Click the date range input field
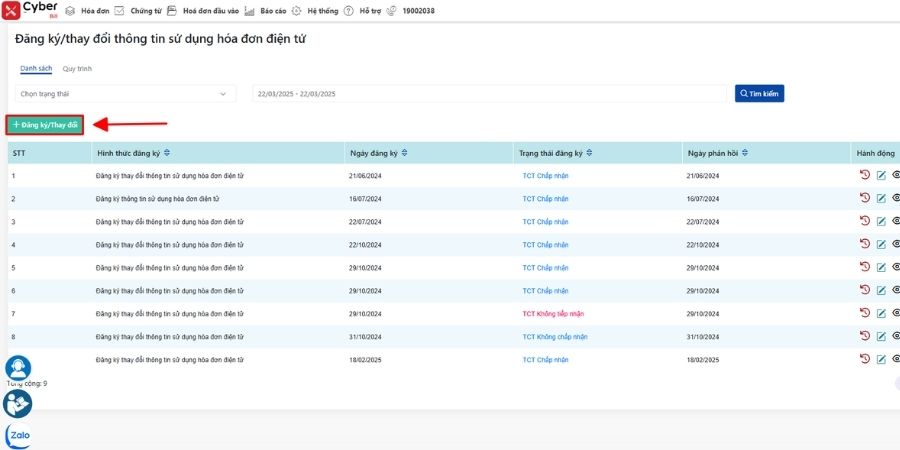Viewport: 900px width, 450px height. pyautogui.click(x=488, y=94)
